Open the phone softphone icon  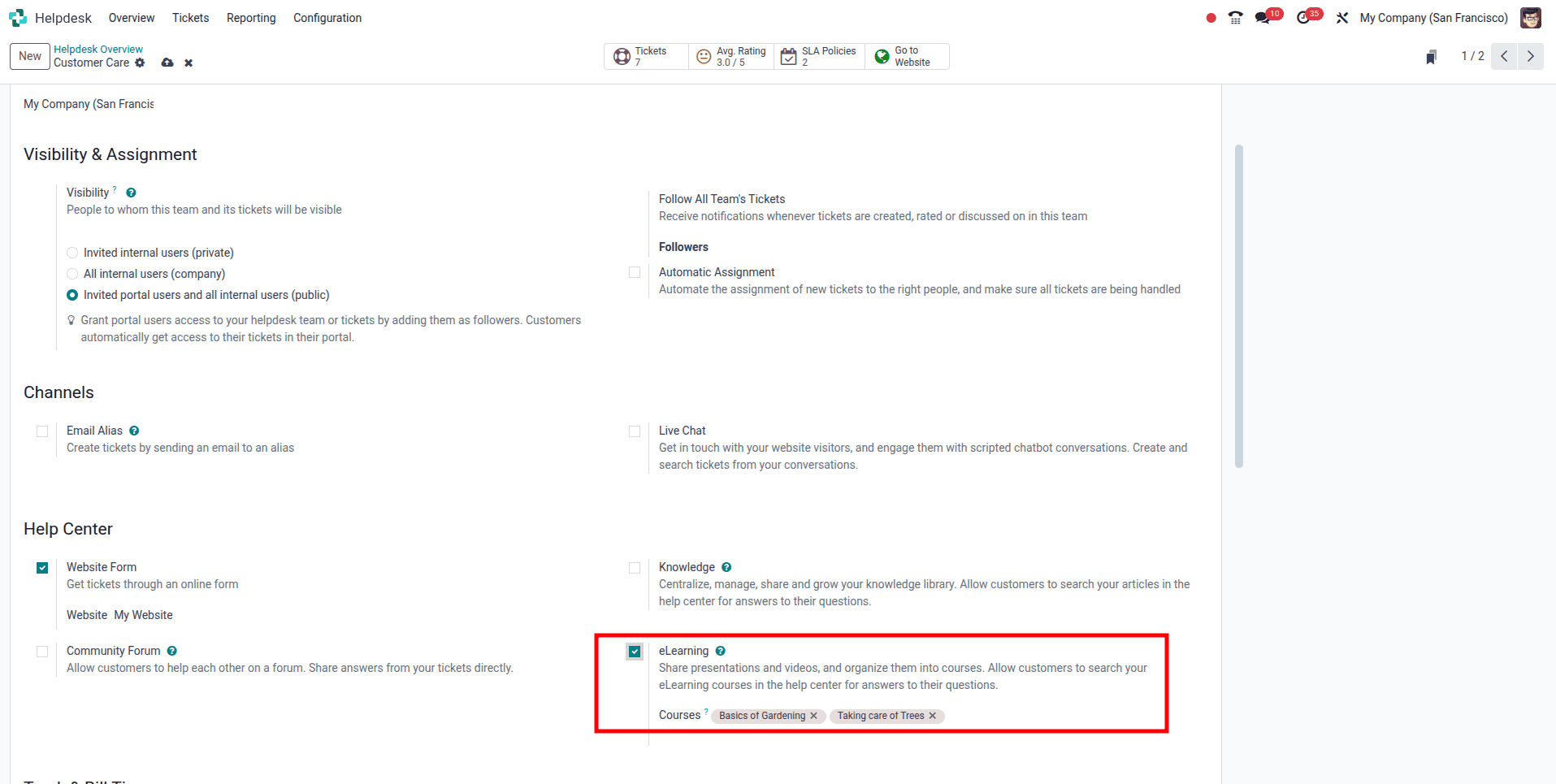(x=1234, y=17)
